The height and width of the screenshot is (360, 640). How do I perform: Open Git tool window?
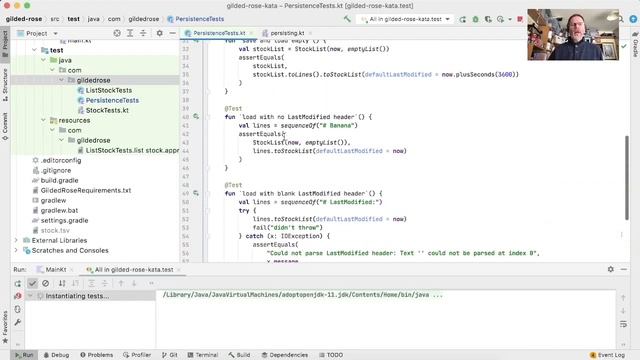click(x=169, y=355)
